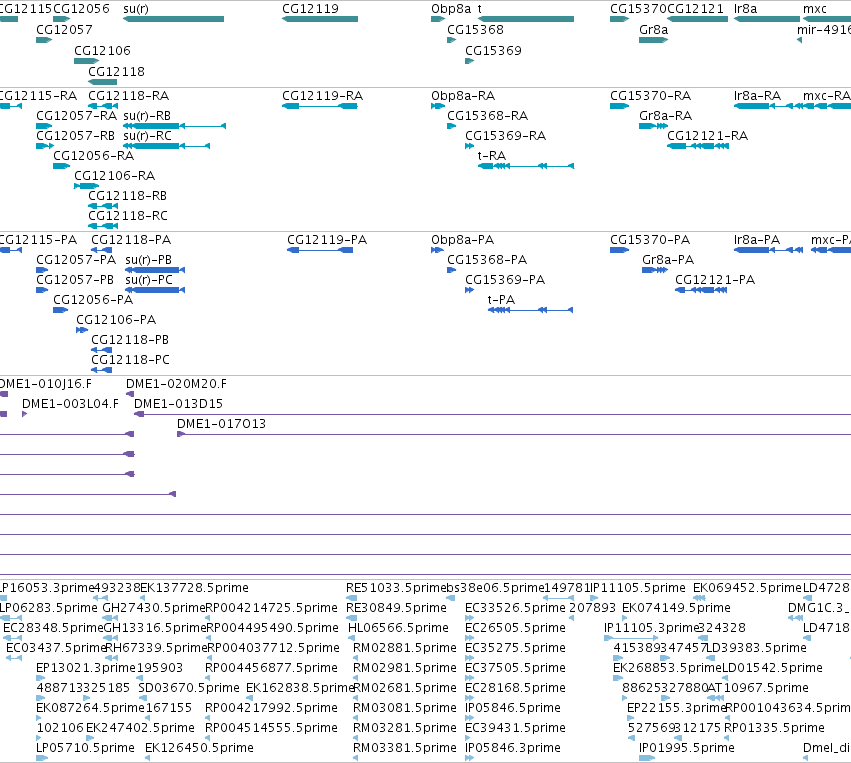Click the su(r) gene label
The height and width of the screenshot is (763, 851).
(136, 9)
